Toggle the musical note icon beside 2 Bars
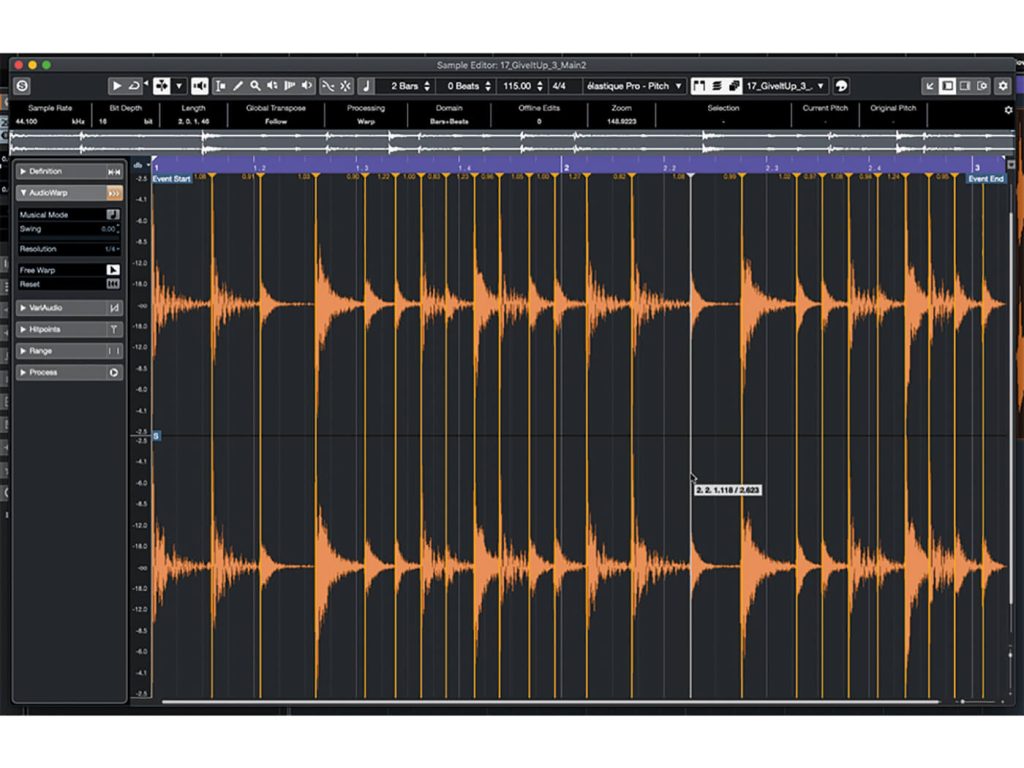This screenshot has height=768, width=1024. click(x=365, y=86)
